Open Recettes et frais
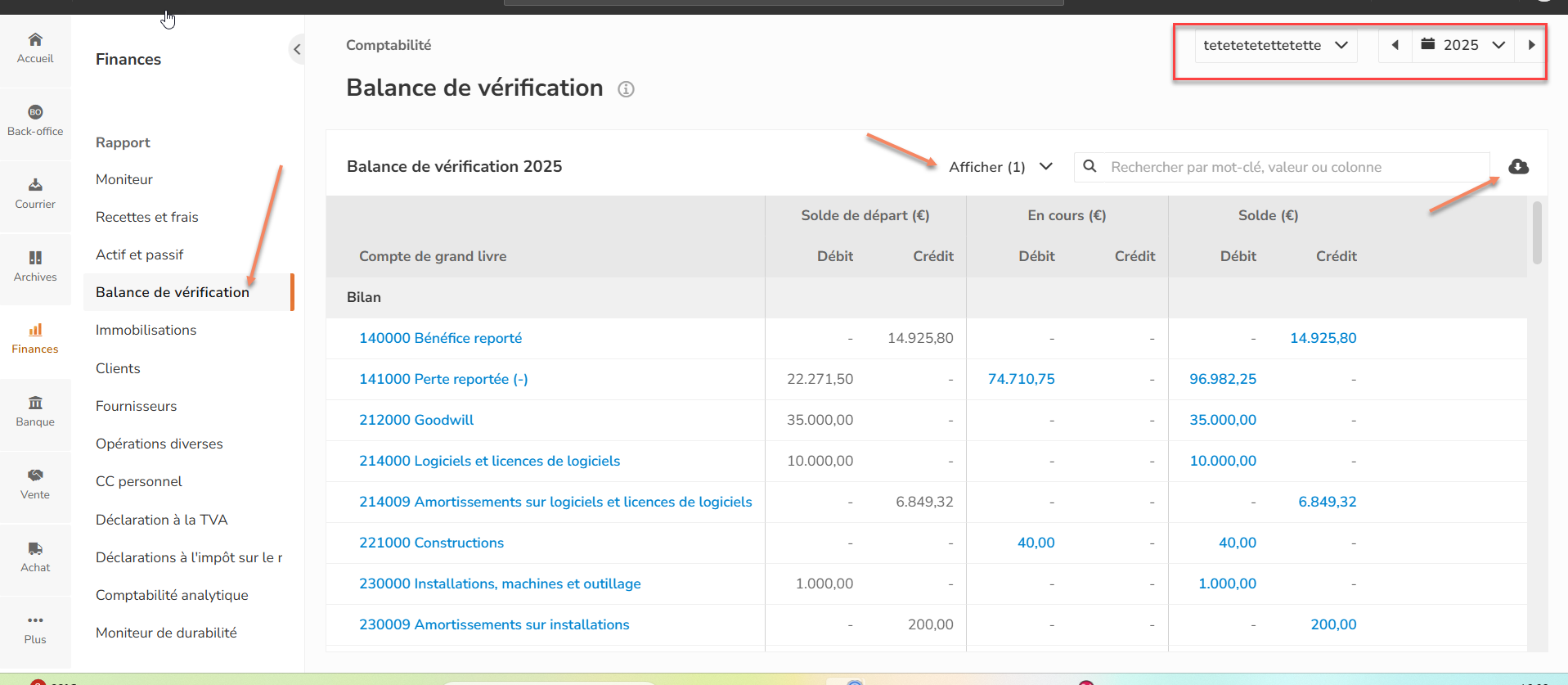Screen dimensions: 1568x685 147,217
